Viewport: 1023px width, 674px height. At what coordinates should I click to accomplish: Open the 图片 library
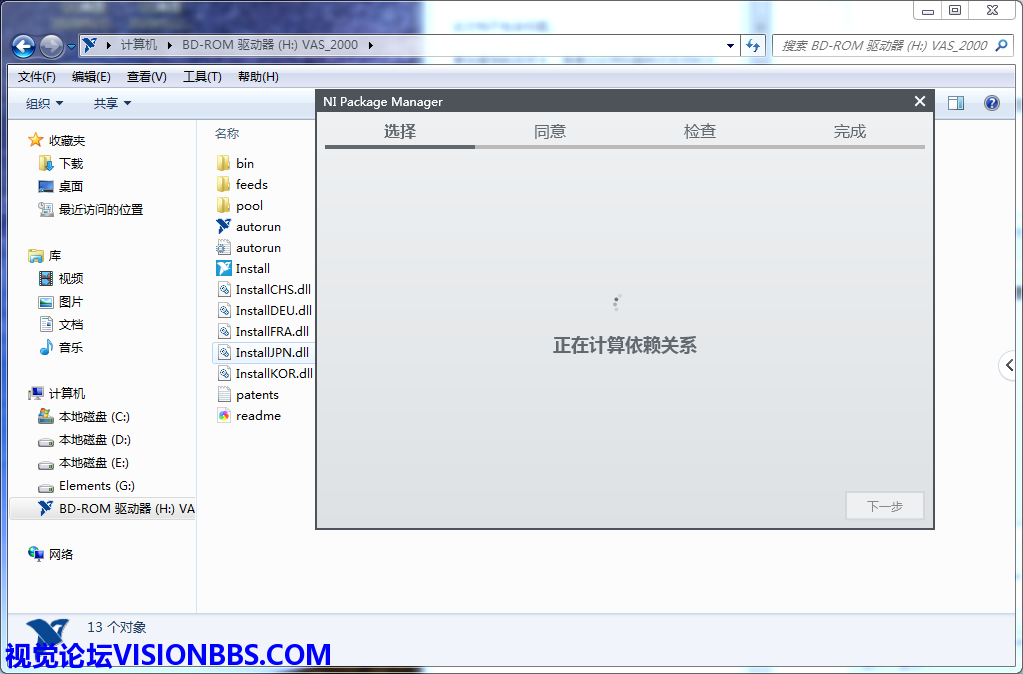tap(71, 301)
